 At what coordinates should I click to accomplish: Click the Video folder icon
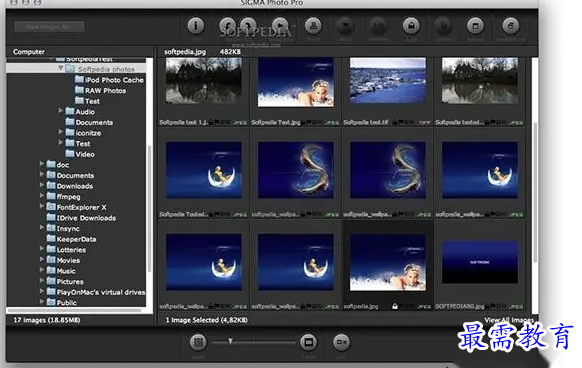[70, 154]
